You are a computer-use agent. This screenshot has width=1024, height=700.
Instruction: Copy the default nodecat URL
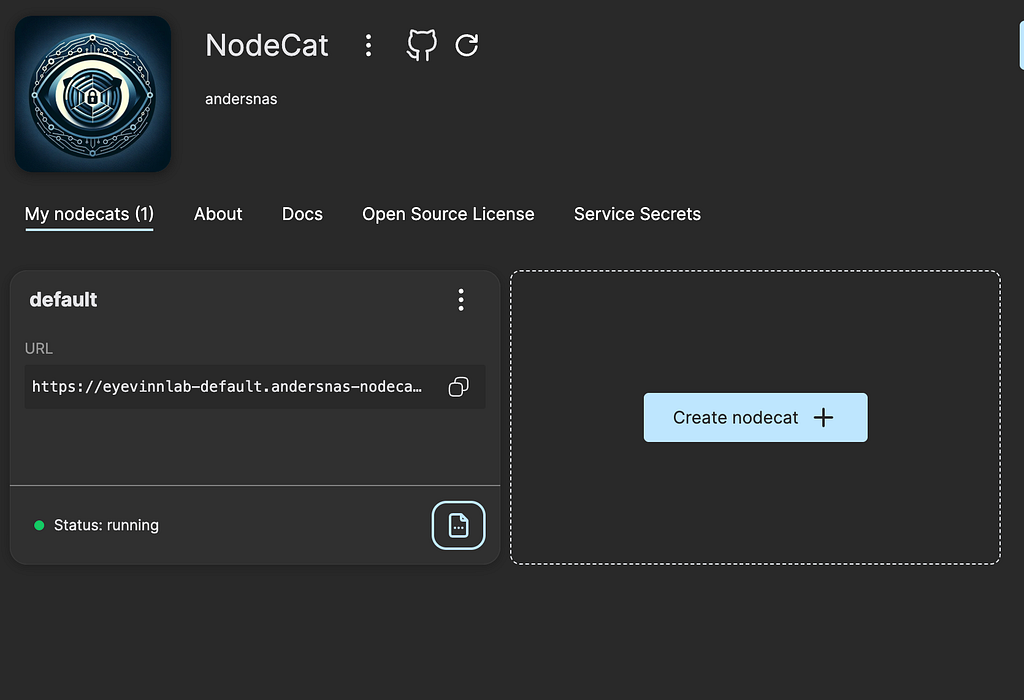[458, 387]
